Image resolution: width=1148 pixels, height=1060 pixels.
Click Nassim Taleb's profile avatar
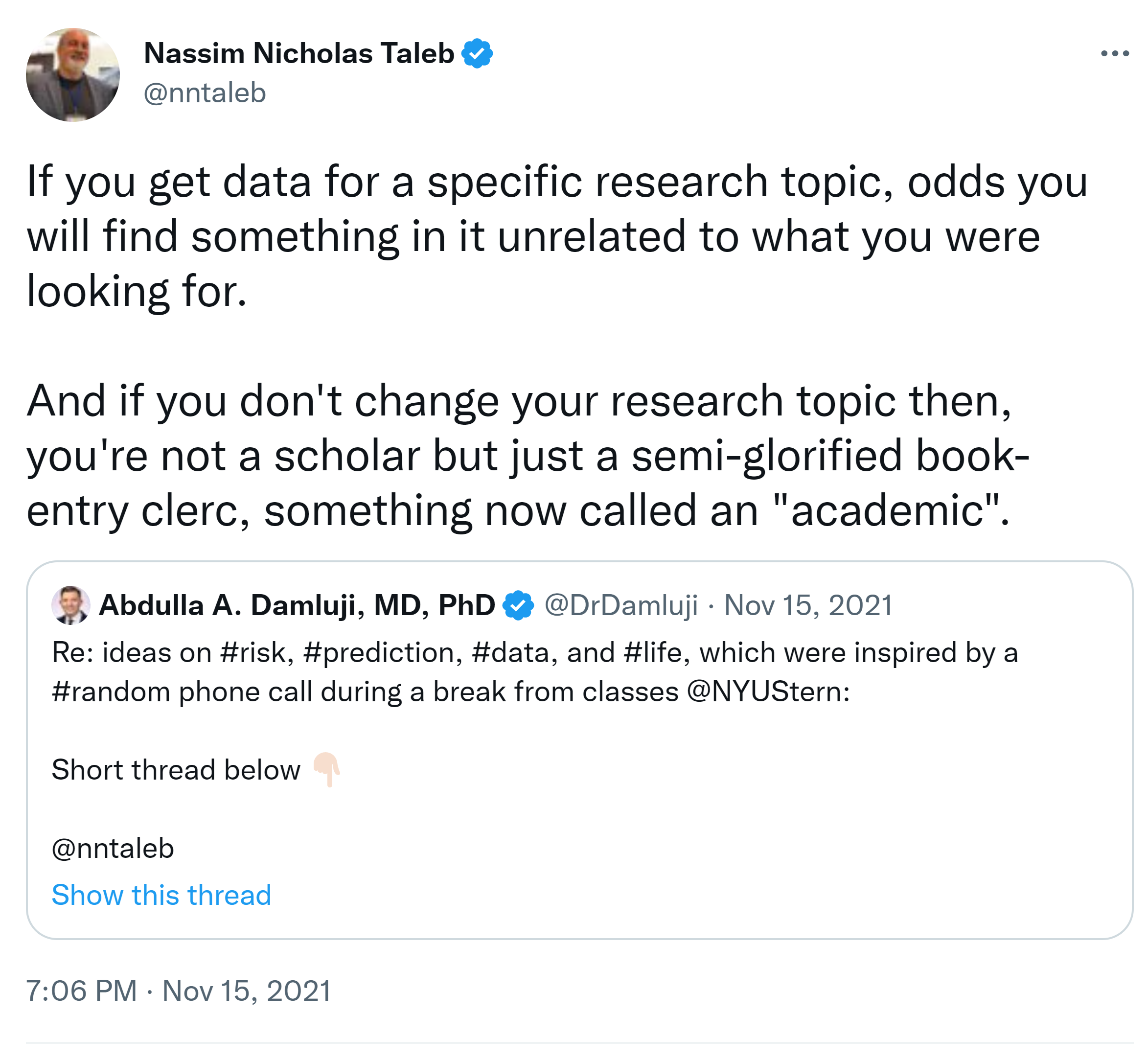[x=73, y=74]
